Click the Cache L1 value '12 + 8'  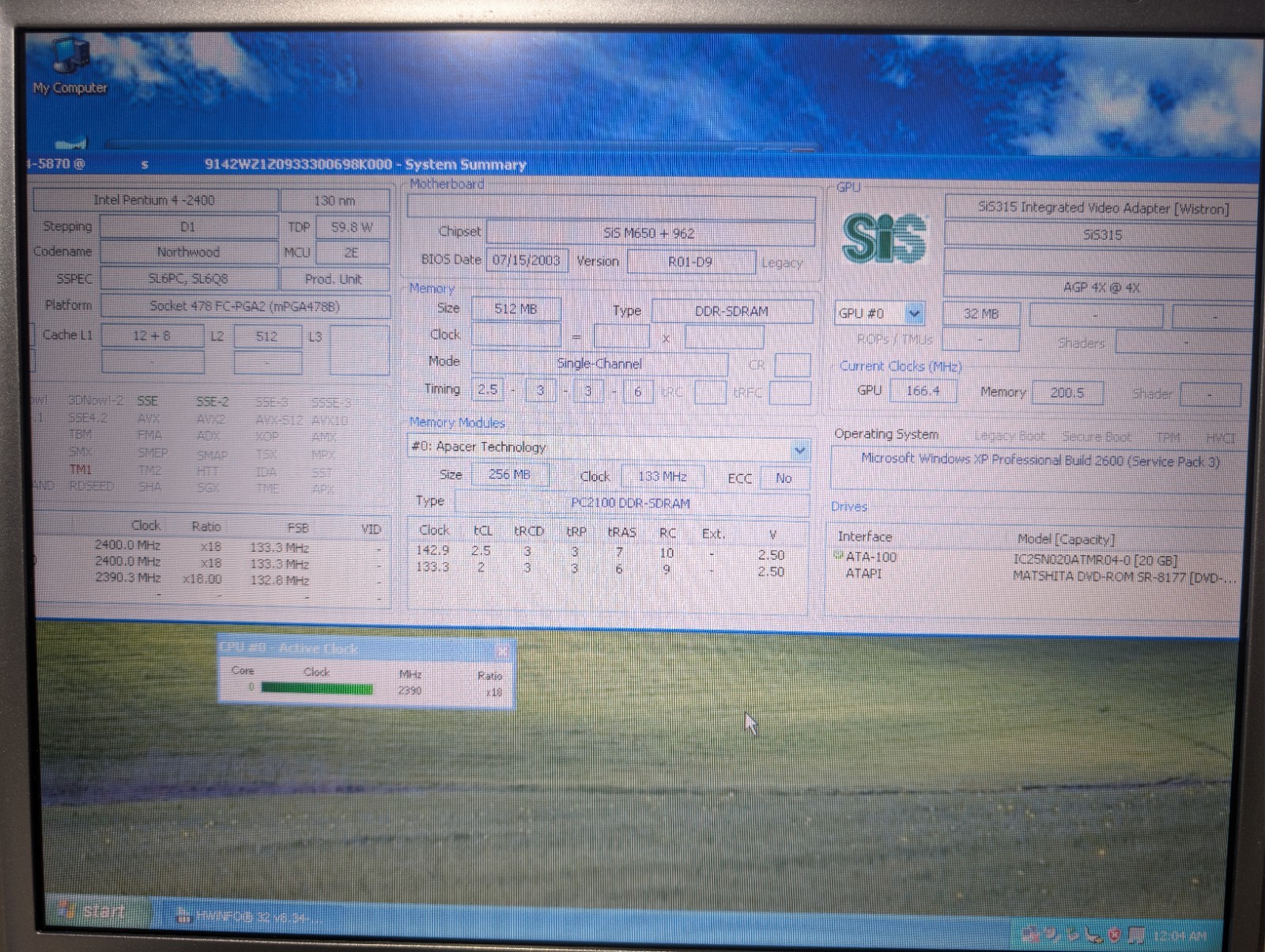153,336
